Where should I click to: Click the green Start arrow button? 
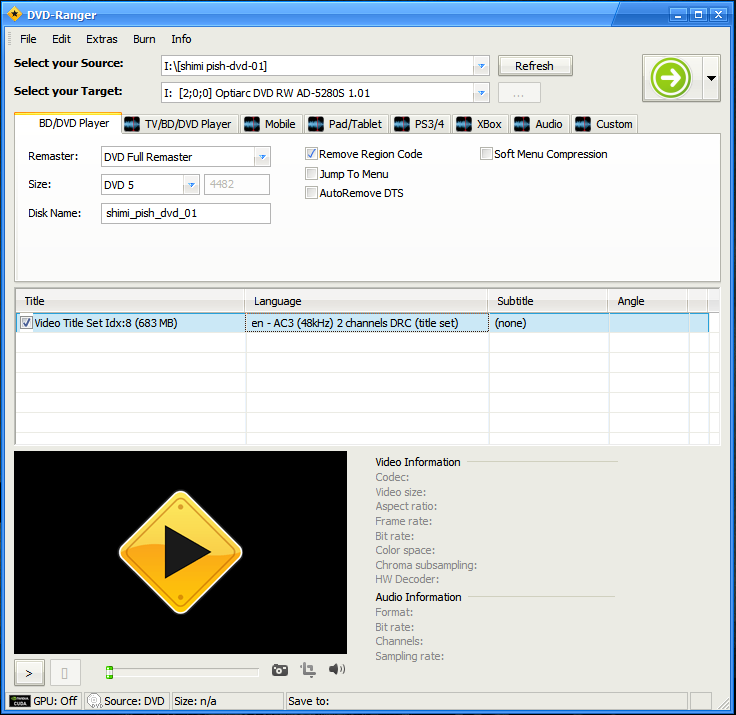671,78
